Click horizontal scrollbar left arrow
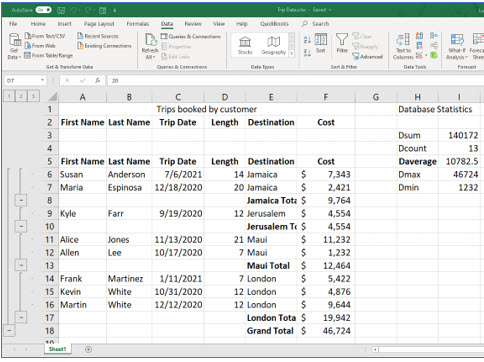Image resolution: width=484 pixels, height=362 pixels. [375, 349]
